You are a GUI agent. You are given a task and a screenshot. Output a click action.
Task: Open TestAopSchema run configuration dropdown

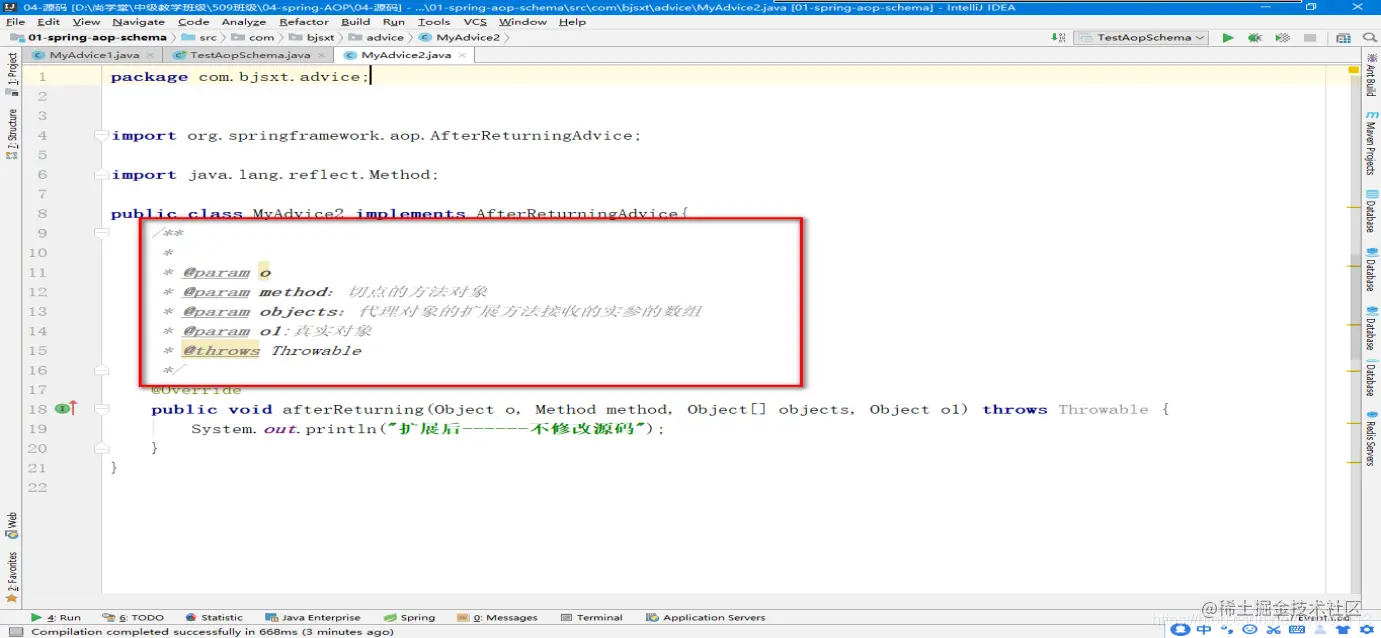pos(1141,38)
